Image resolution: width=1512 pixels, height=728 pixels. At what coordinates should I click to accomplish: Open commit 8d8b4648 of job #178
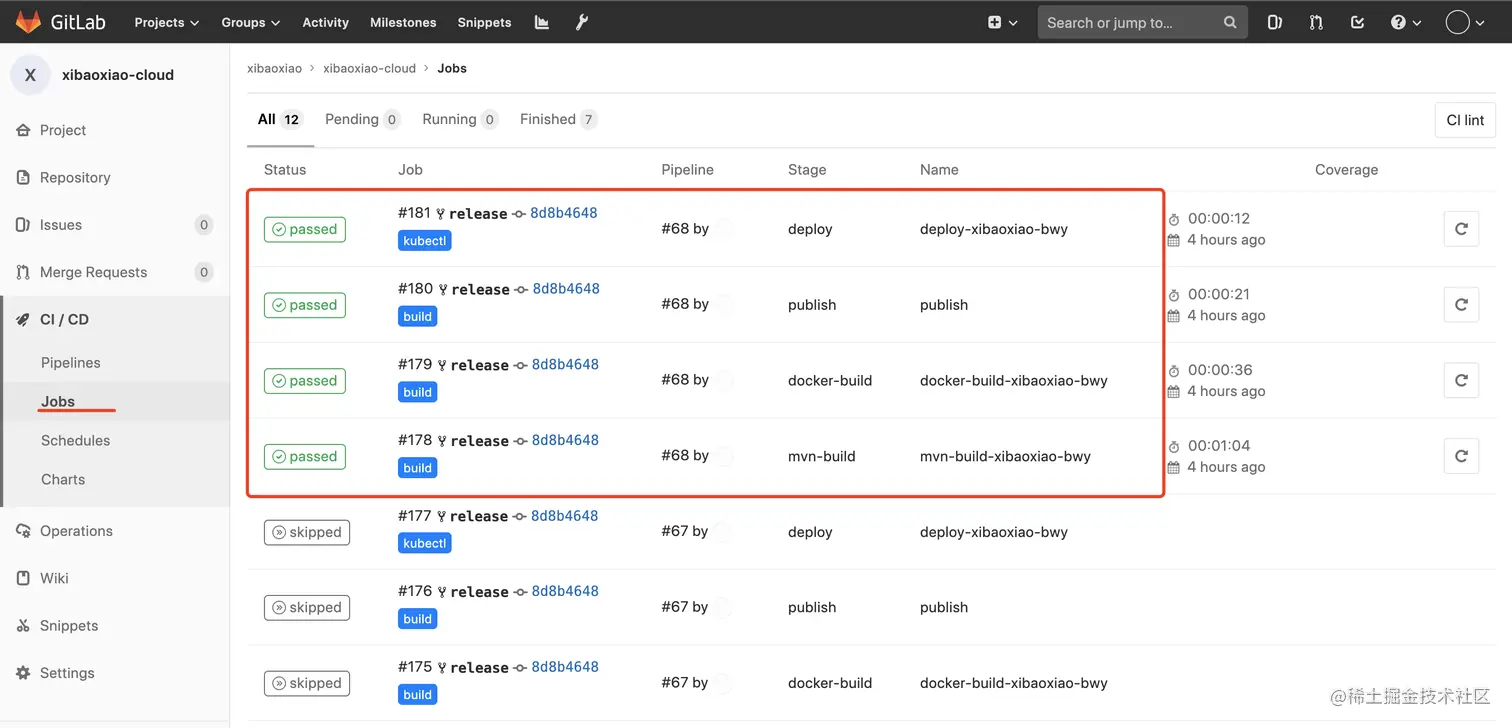(x=565, y=440)
